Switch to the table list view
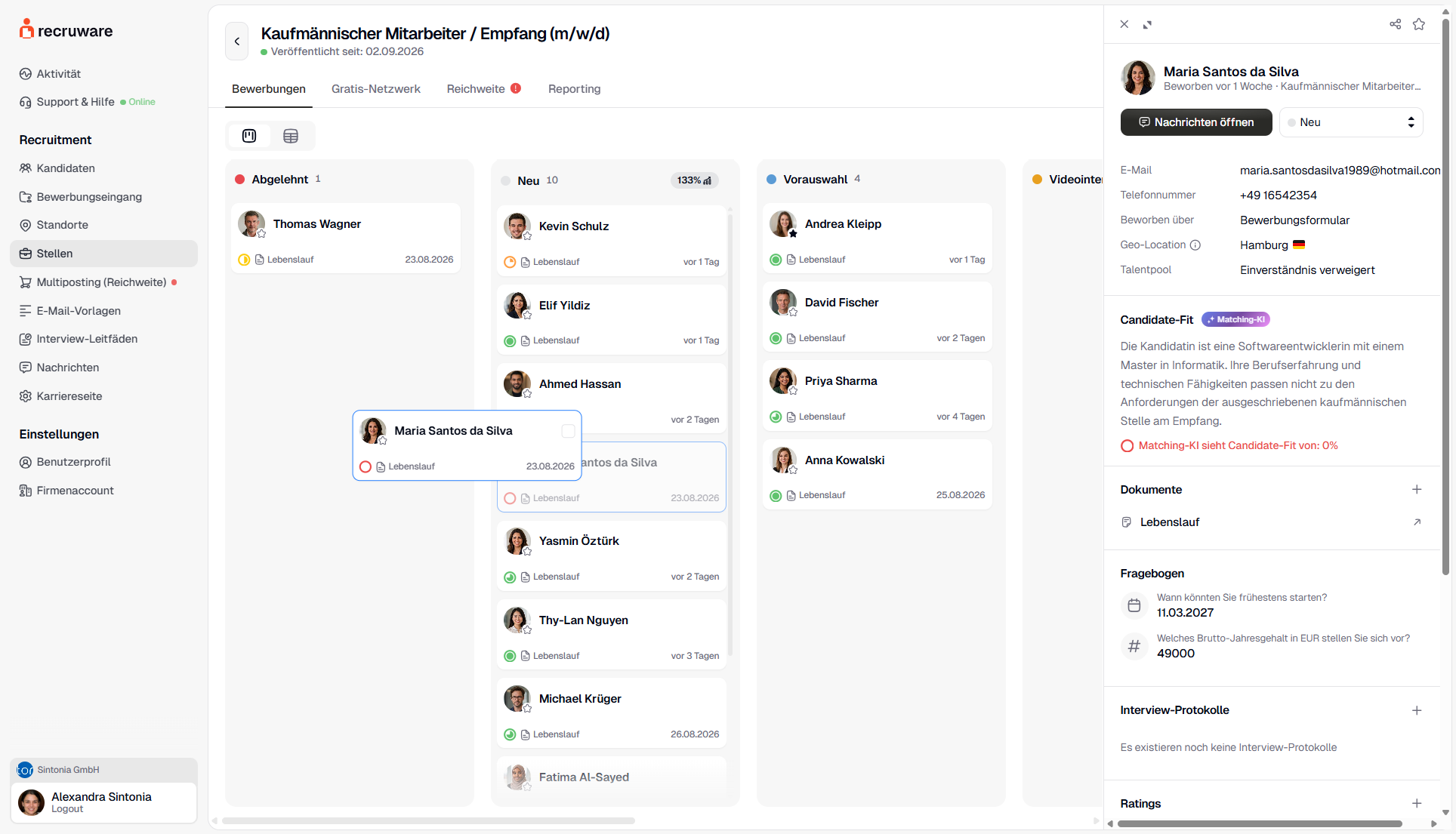The width and height of the screenshot is (1456, 834). click(291, 136)
